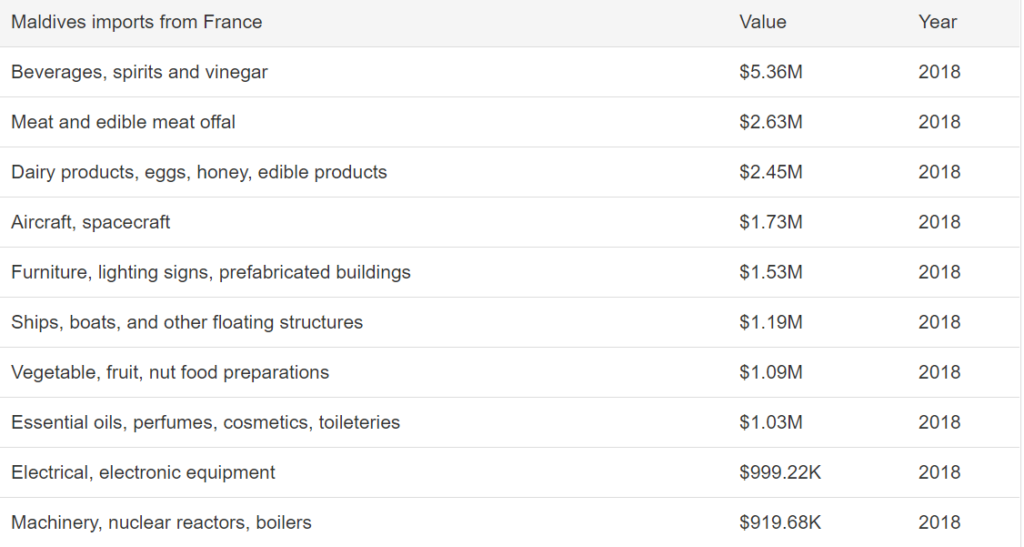Click the 'Maldives imports from France' column header
1024x547 pixels.
point(136,22)
